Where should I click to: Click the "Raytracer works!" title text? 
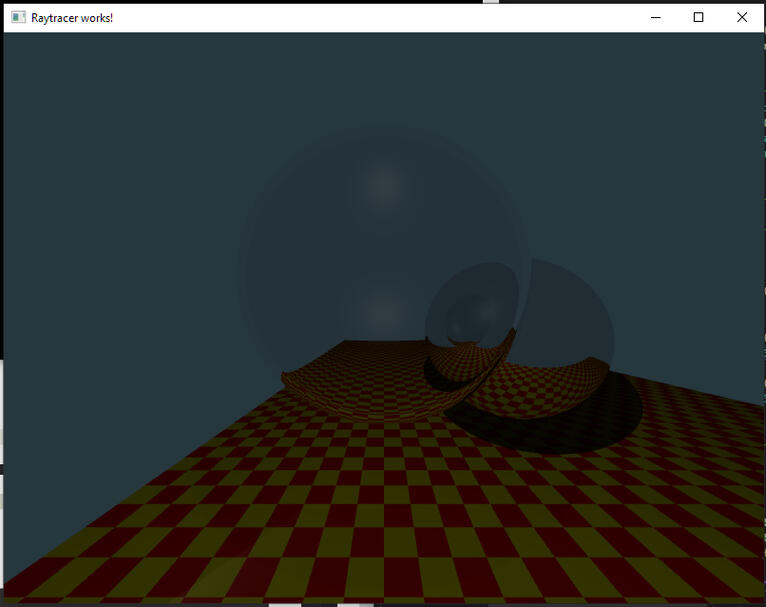point(72,18)
